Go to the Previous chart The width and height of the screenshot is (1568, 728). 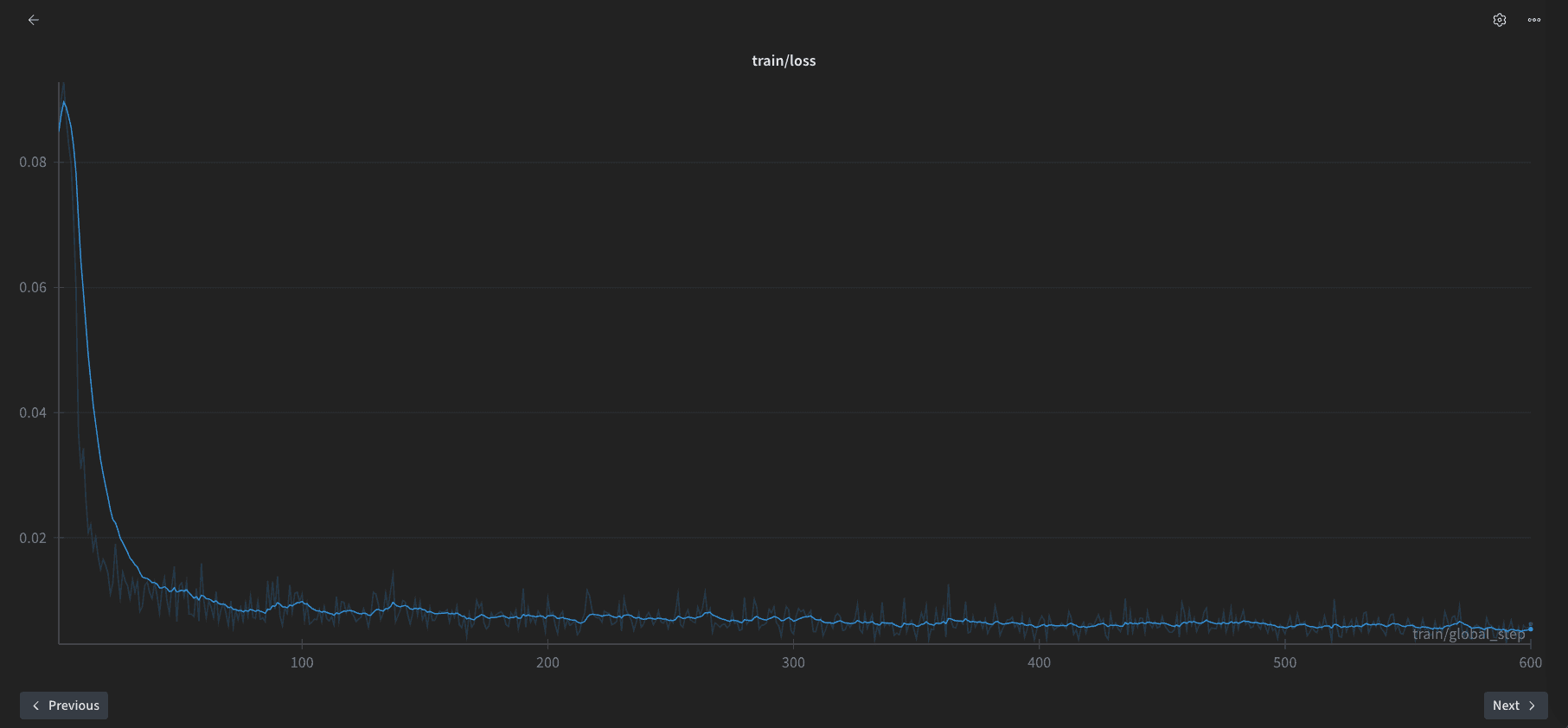64,706
